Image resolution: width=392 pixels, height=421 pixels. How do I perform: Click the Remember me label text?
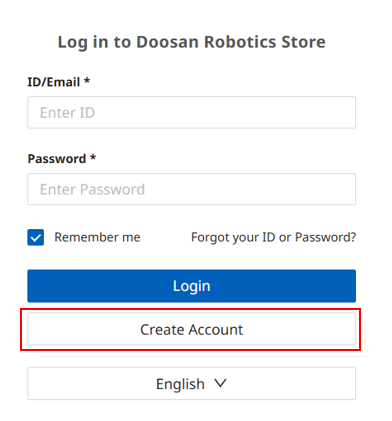pyautogui.click(x=97, y=237)
